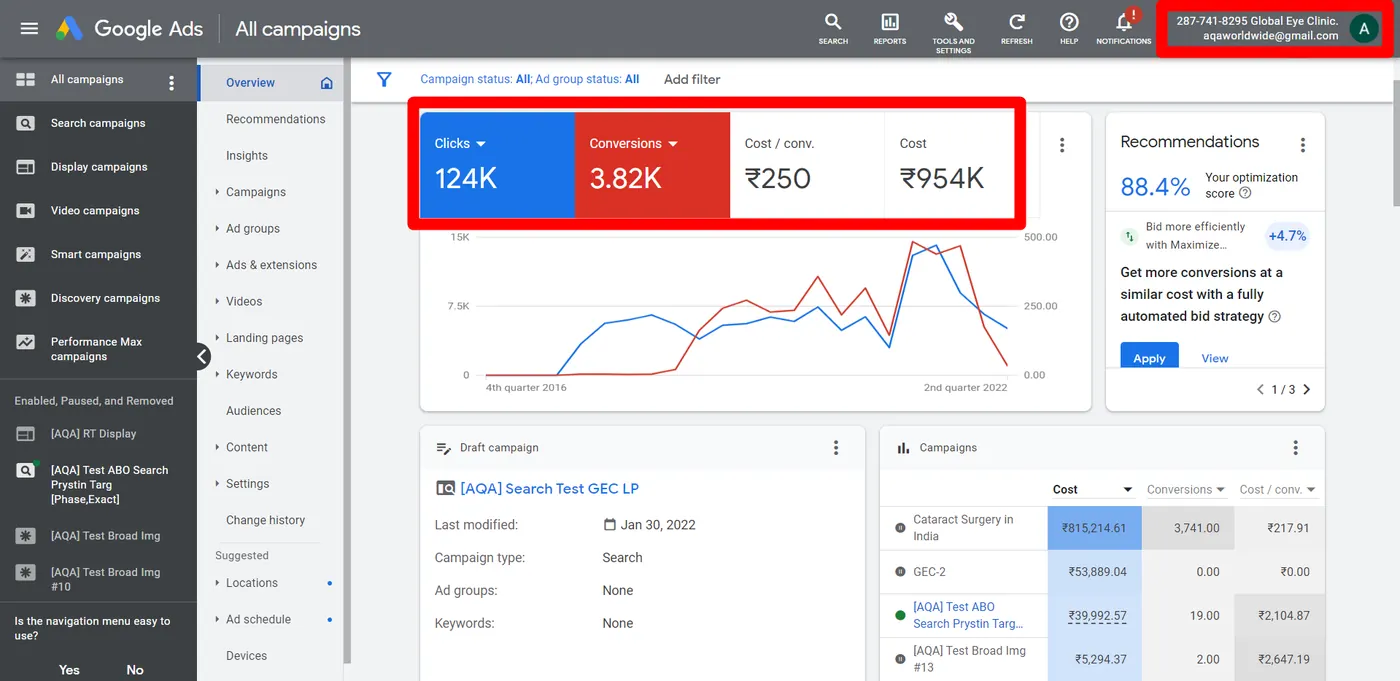
Task: Open [AQA] Test ABO Search campaign link in table
Action: 969,615
